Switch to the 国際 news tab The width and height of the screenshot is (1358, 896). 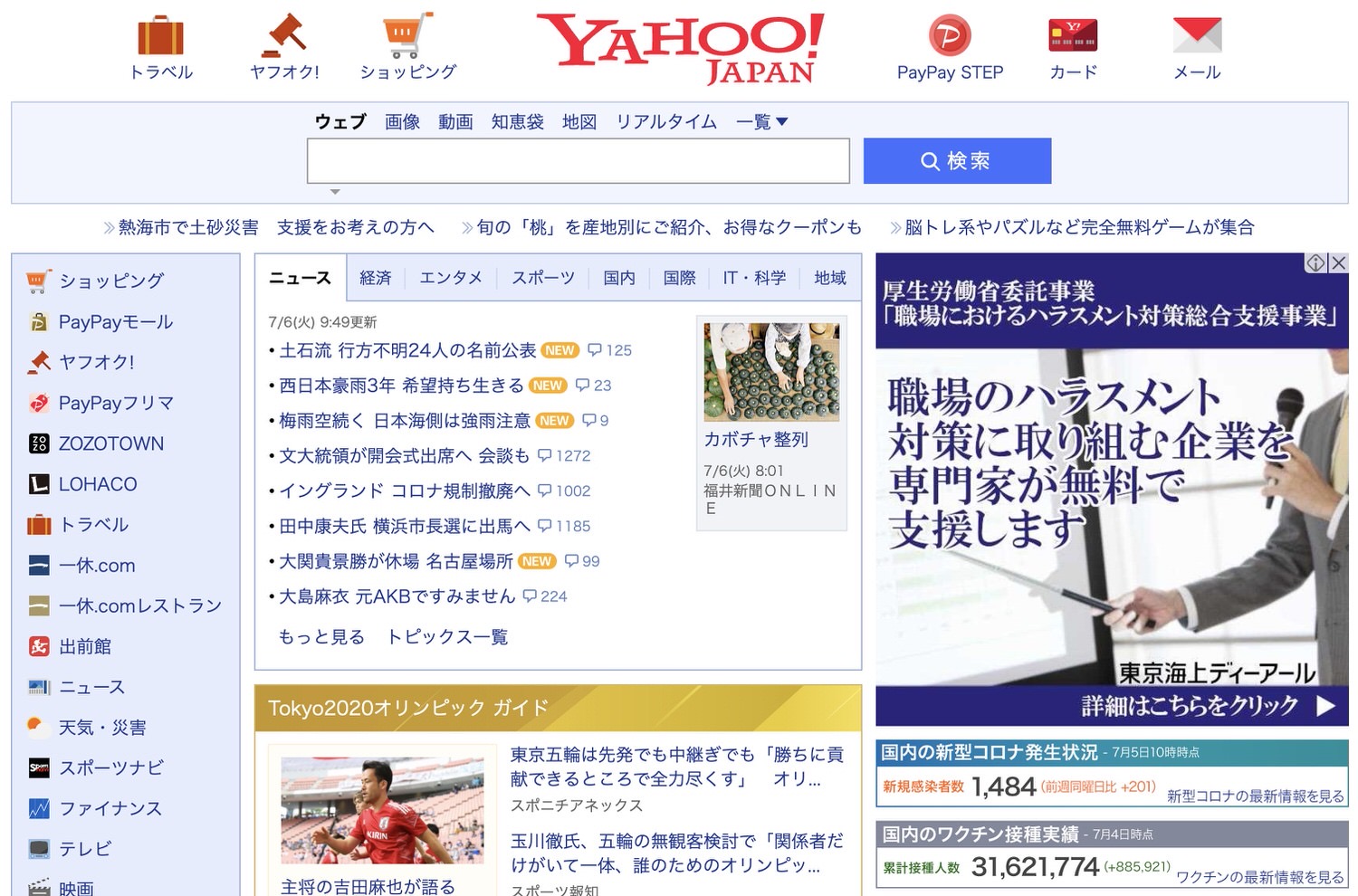tap(679, 278)
